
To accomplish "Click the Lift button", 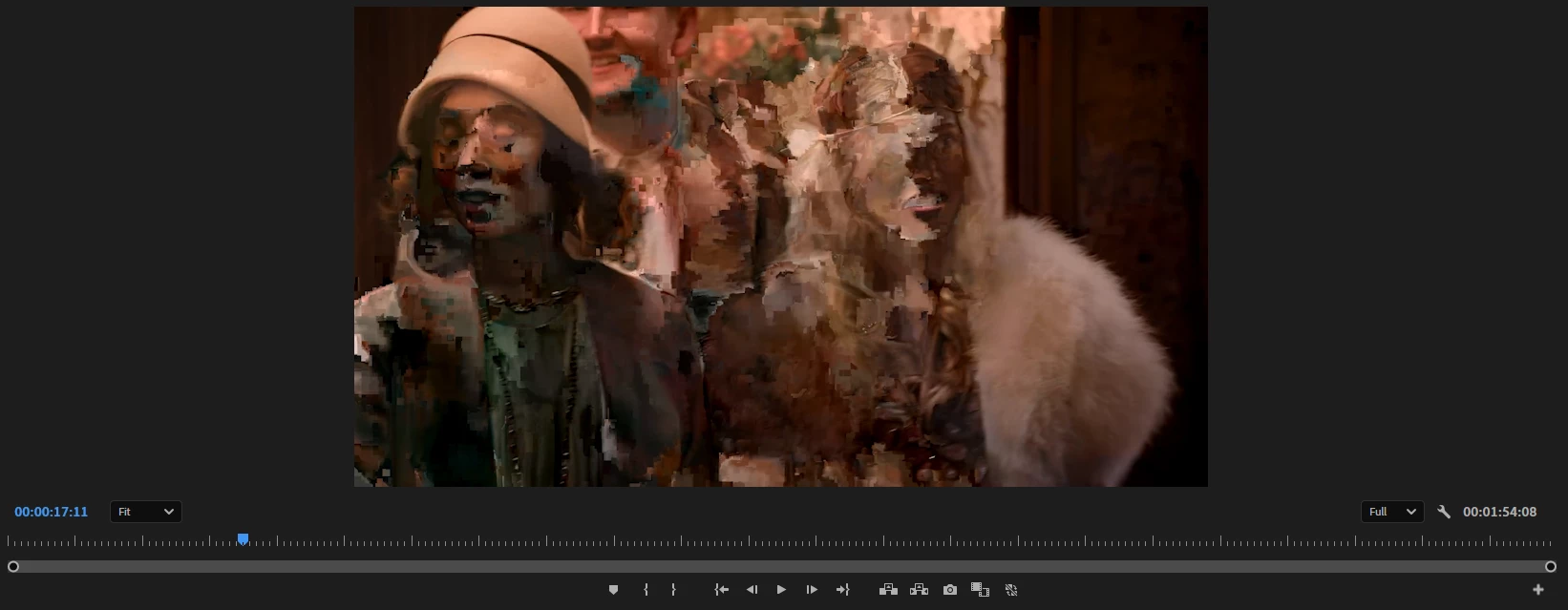I will point(888,590).
